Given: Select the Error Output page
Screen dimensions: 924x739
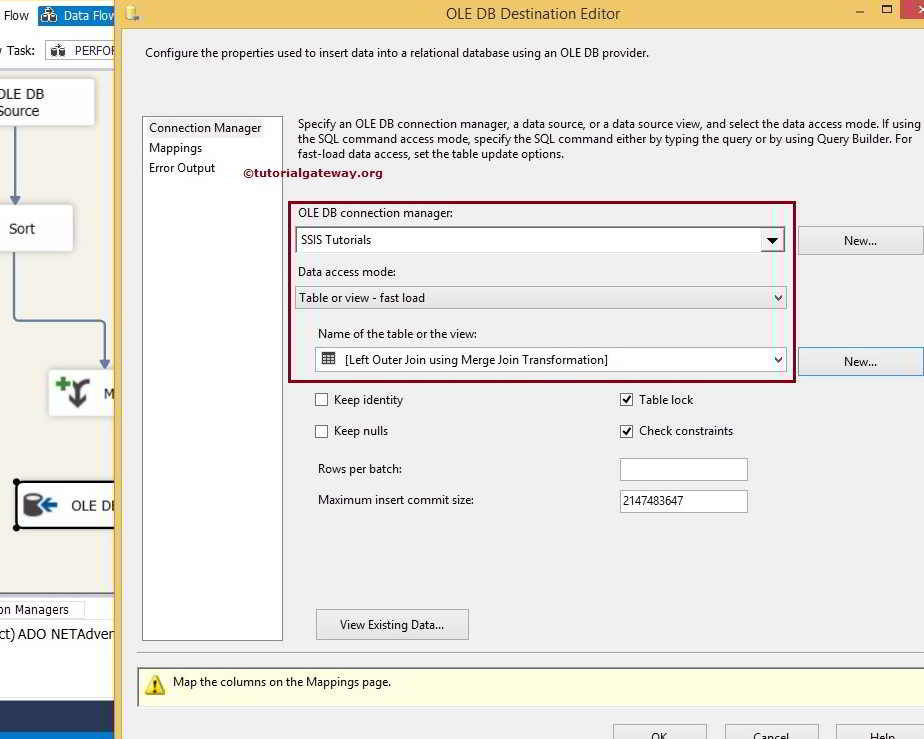Looking at the screenshot, I should 182,167.
